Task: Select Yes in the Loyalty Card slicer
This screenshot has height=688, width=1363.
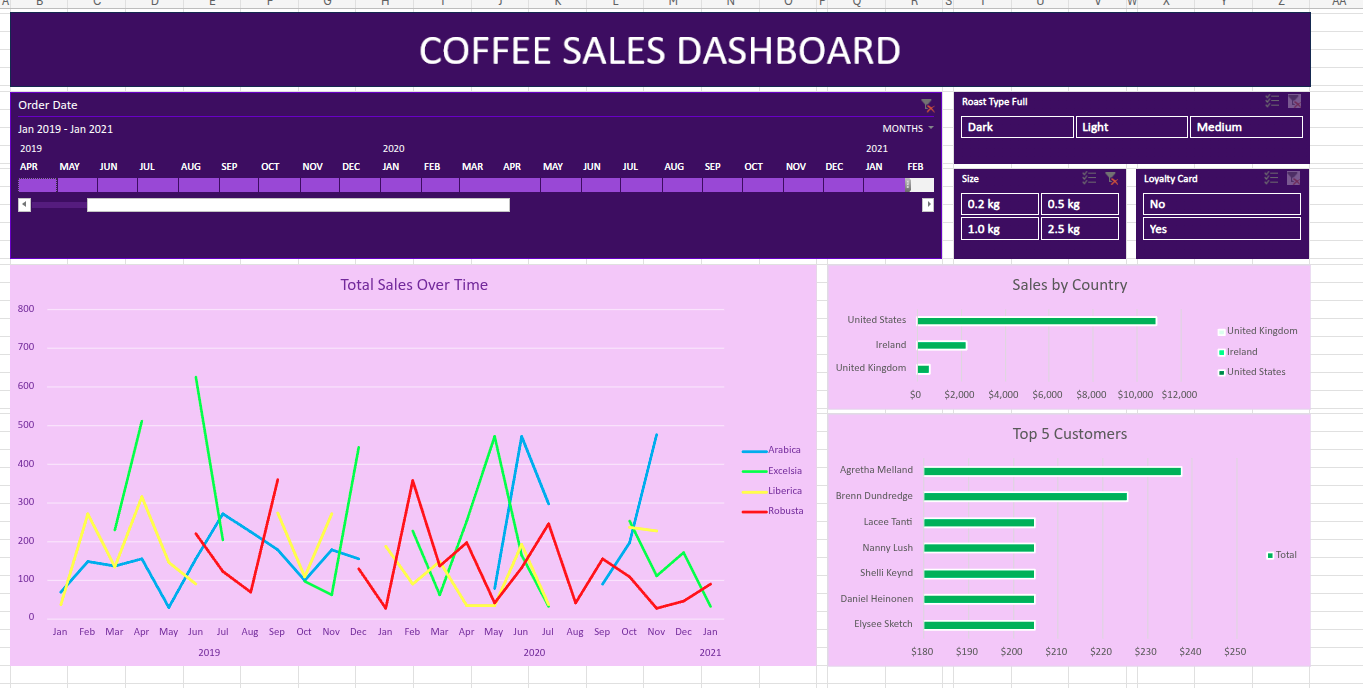Action: tap(1221, 228)
